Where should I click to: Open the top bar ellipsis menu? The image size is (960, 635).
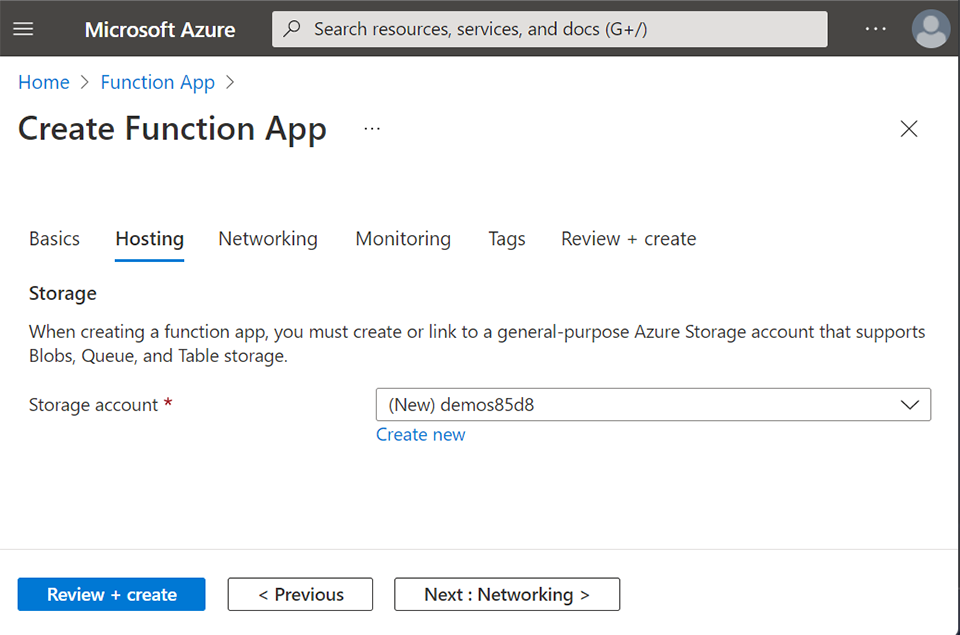tap(876, 29)
